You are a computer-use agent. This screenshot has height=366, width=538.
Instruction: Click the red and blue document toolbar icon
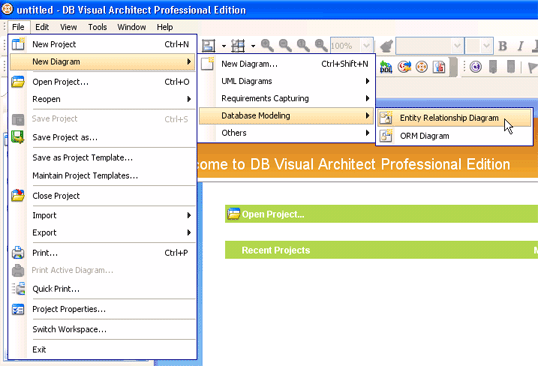[439, 67]
